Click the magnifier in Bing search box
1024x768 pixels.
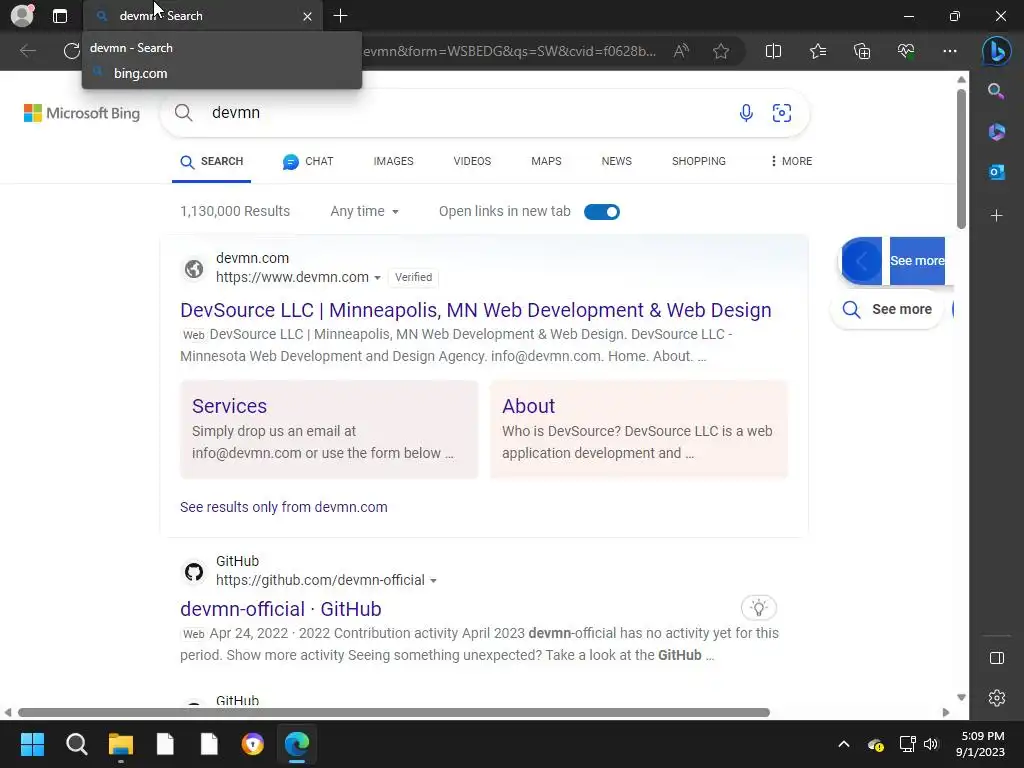click(x=184, y=113)
